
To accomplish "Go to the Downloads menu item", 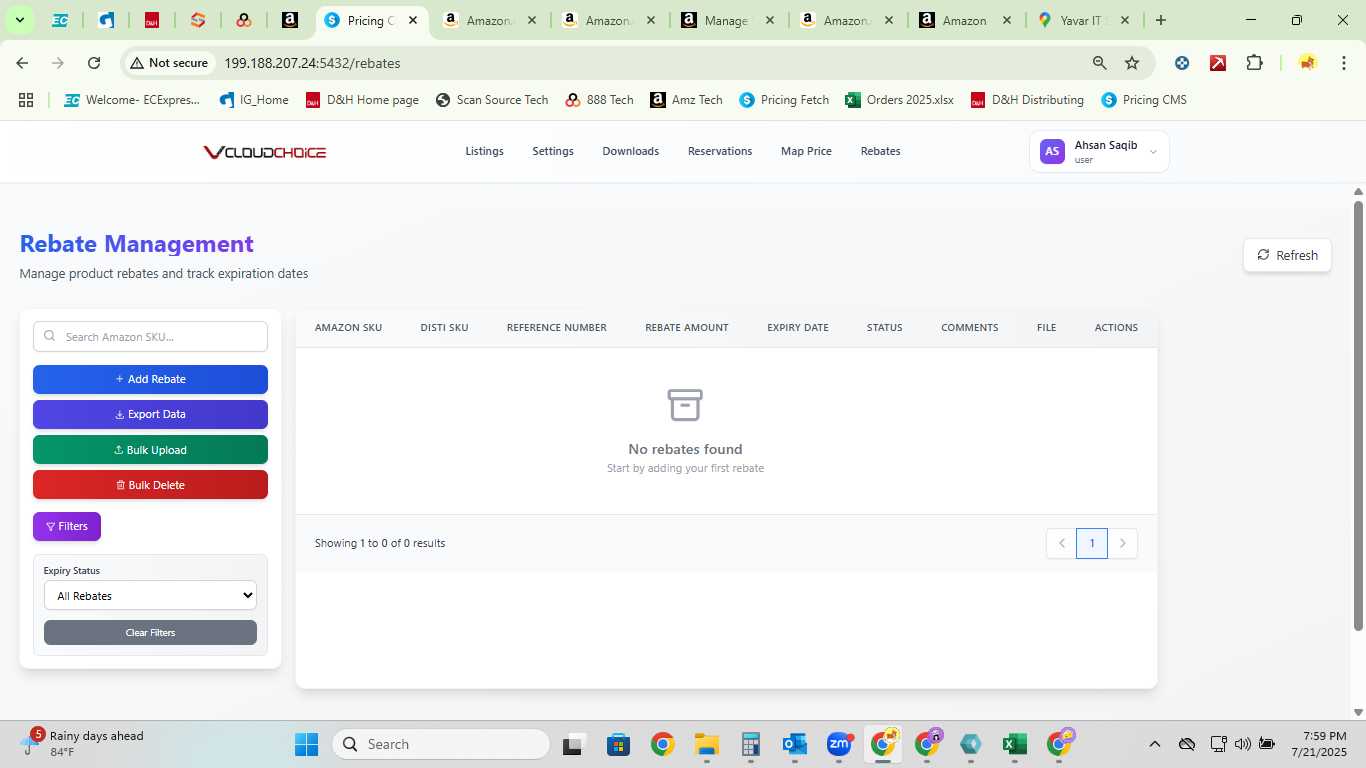I will pos(630,151).
